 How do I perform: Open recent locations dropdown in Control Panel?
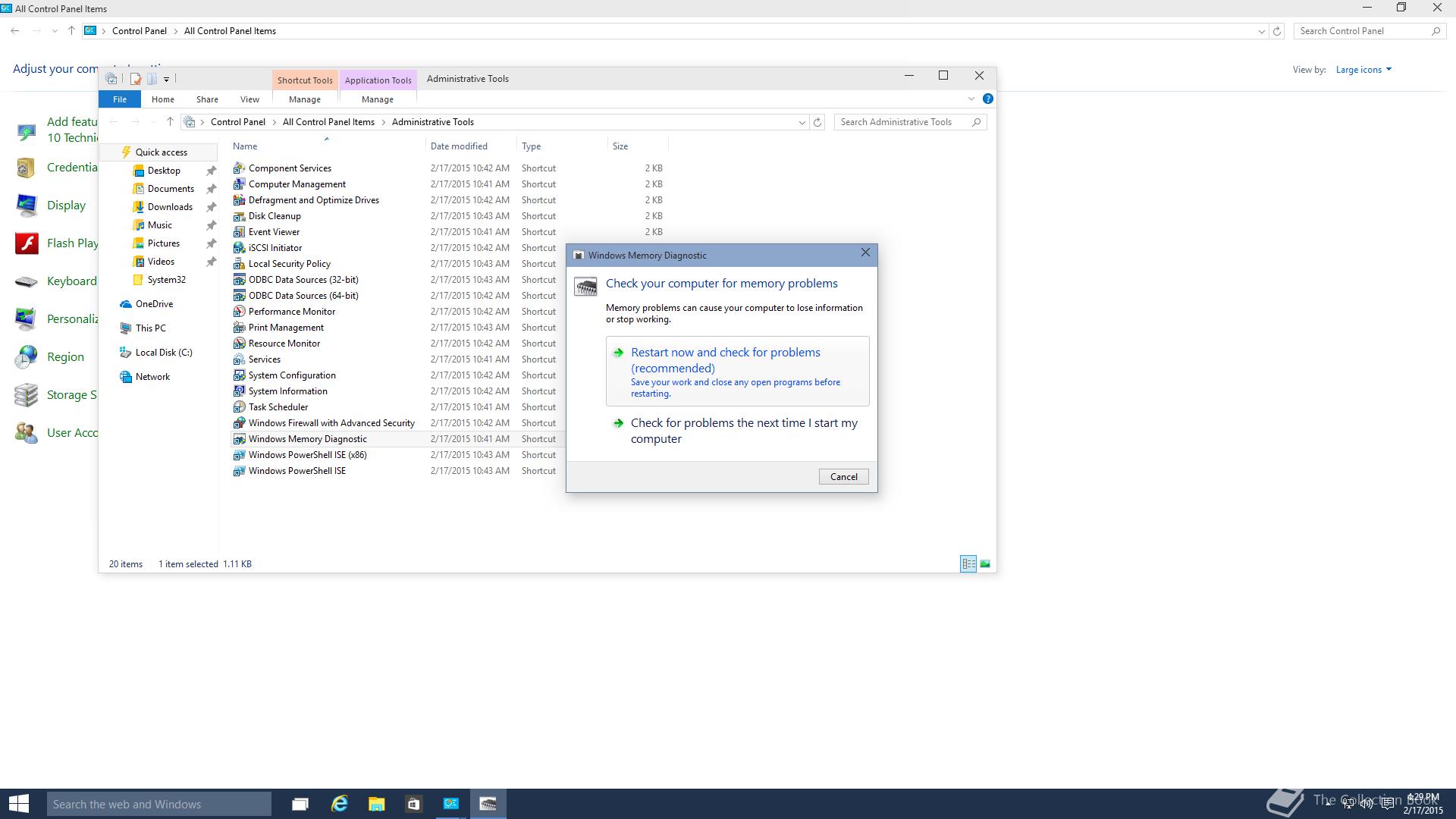[54, 31]
